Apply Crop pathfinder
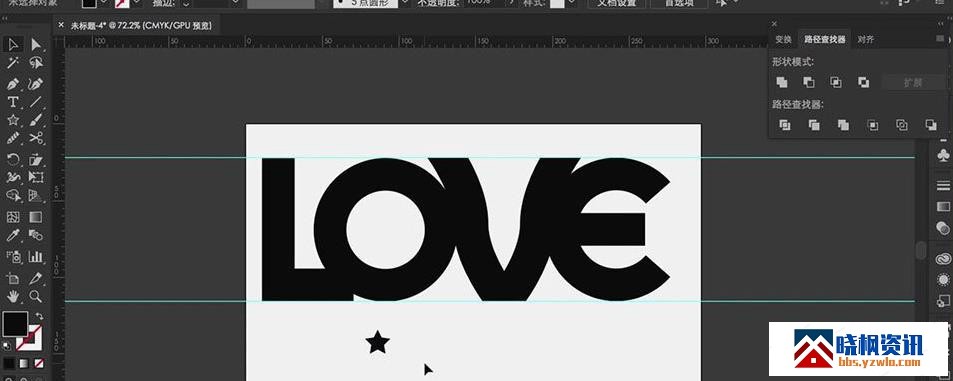 coord(873,125)
